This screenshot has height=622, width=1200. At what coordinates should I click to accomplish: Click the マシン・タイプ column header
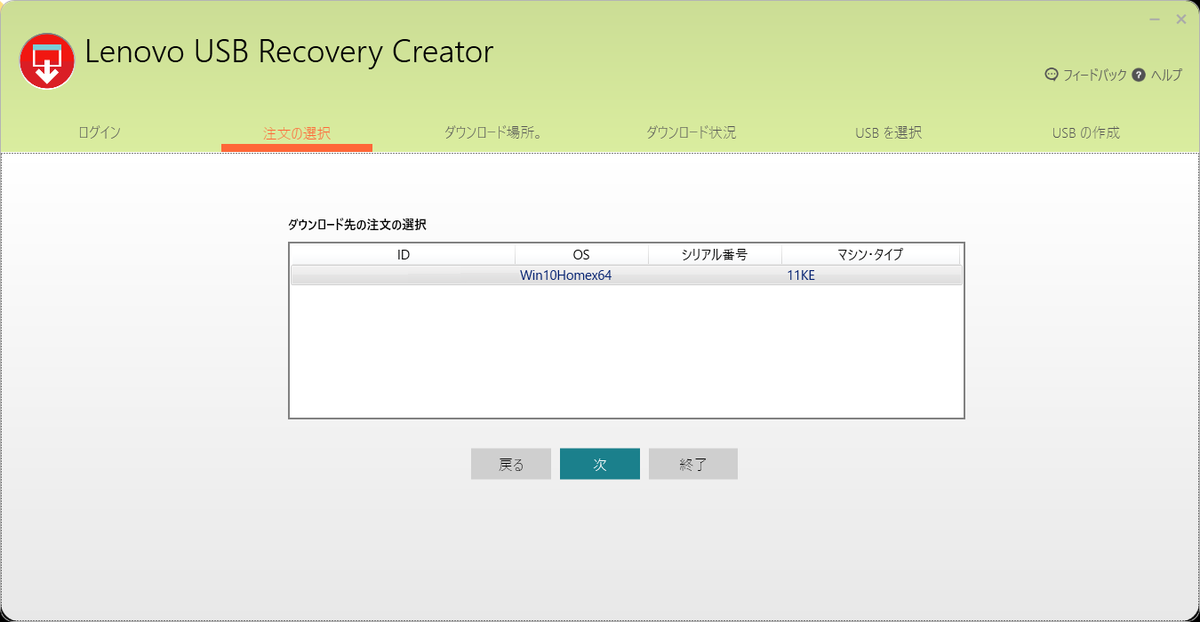[x=870, y=254]
